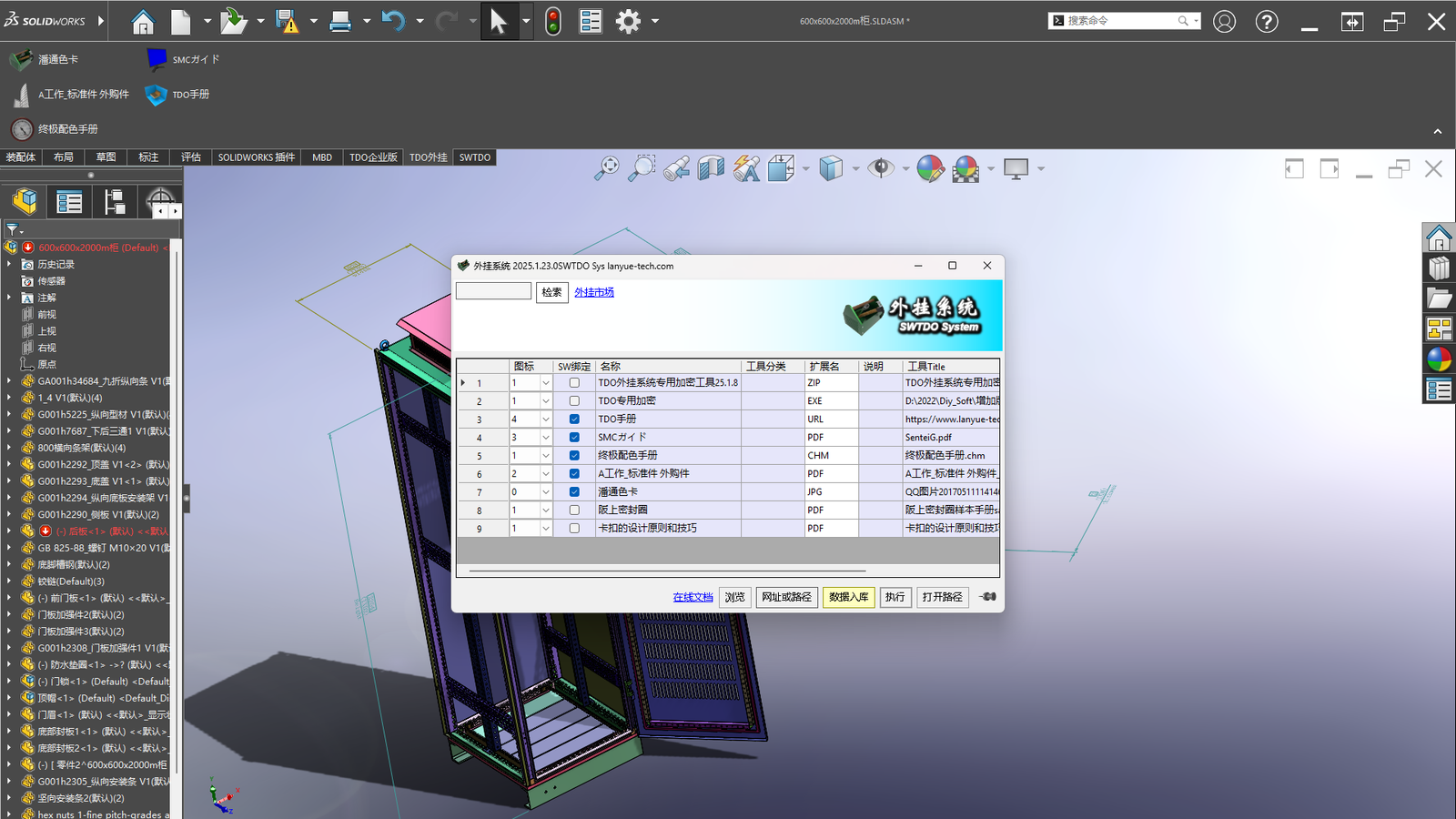Click the Rebuild traffic light icon
This screenshot has width=1456, height=819.
click(x=553, y=21)
